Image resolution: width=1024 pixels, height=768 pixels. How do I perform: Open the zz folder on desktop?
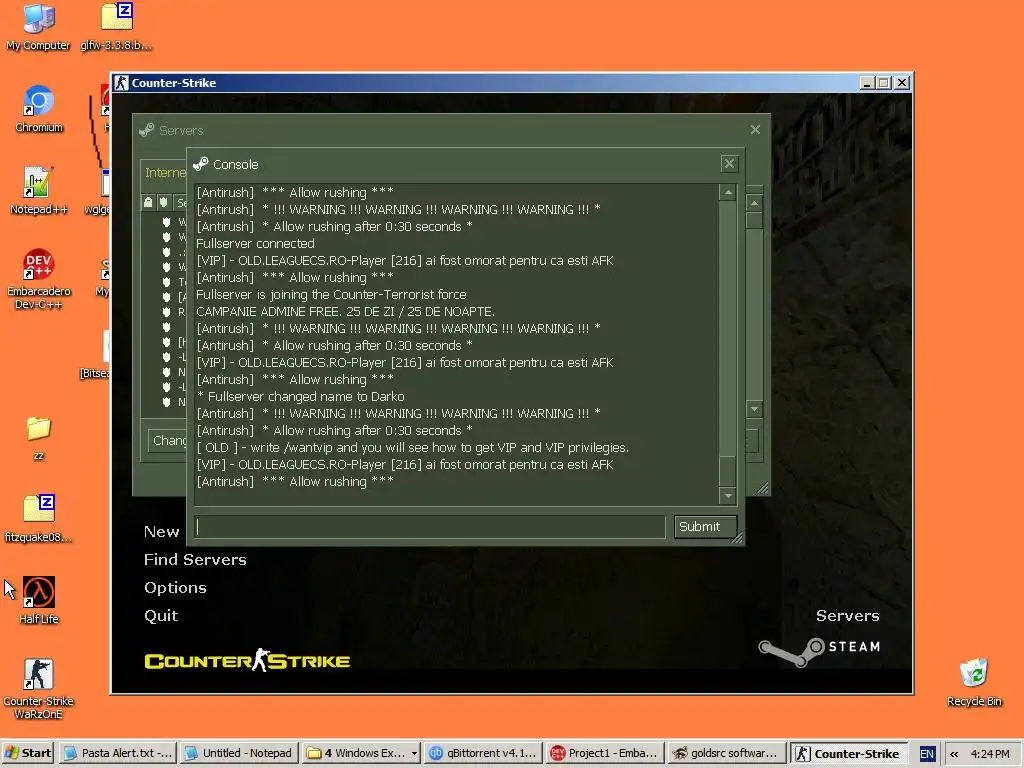tap(39, 438)
